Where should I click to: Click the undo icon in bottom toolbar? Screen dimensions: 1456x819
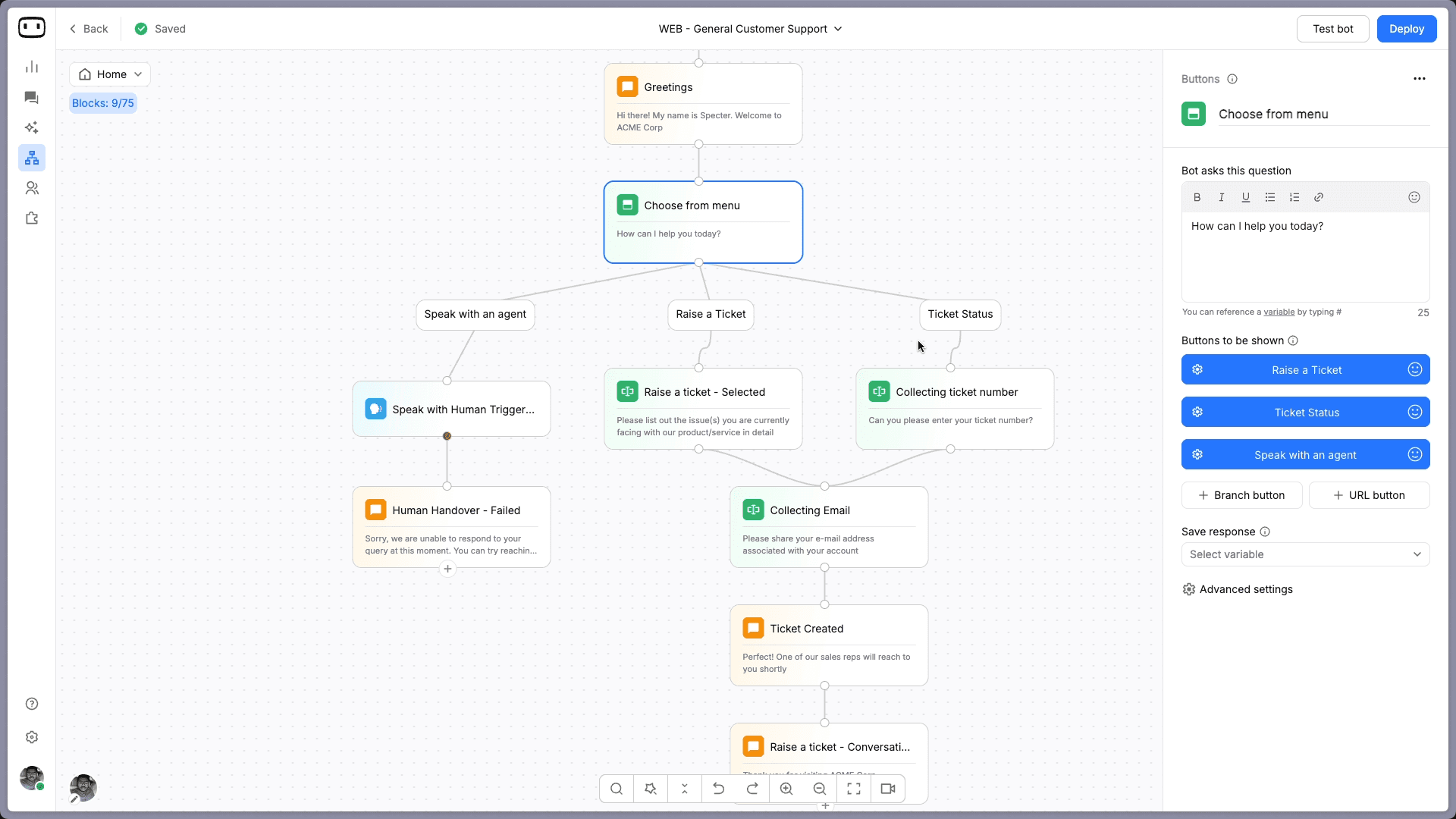pyautogui.click(x=718, y=789)
